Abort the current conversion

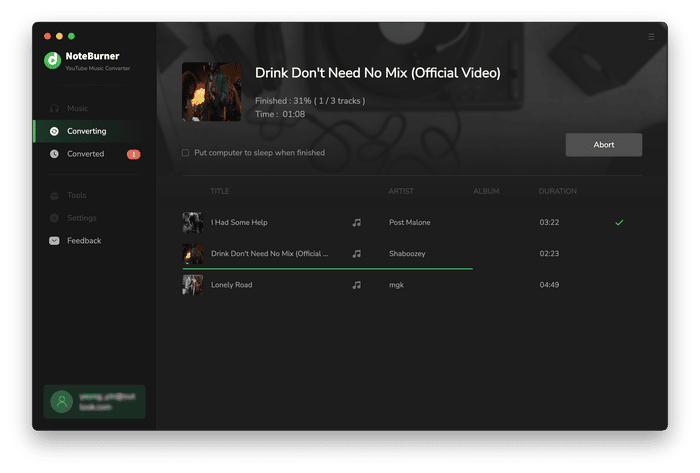(x=604, y=145)
